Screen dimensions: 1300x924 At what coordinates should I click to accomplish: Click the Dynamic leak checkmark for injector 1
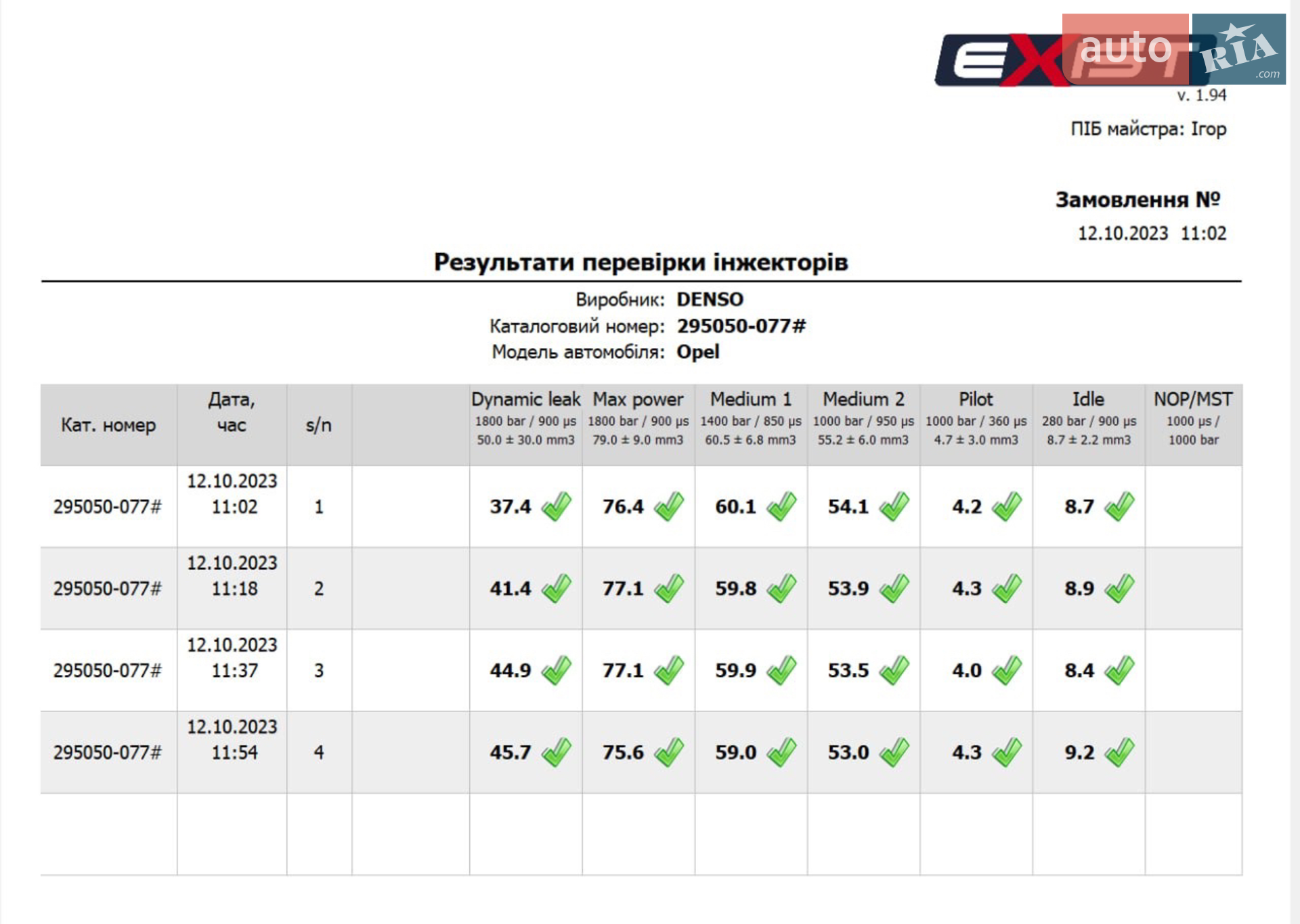pos(557,506)
